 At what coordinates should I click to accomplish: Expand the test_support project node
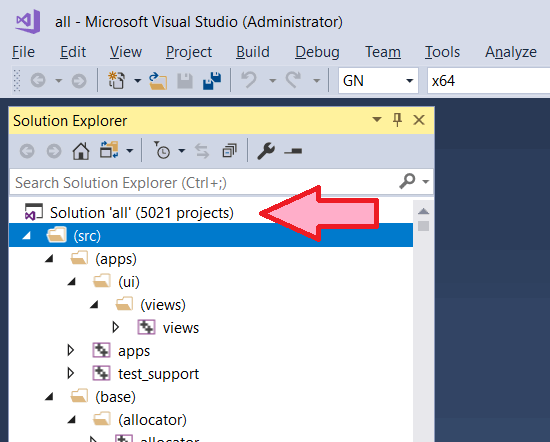[71, 373]
